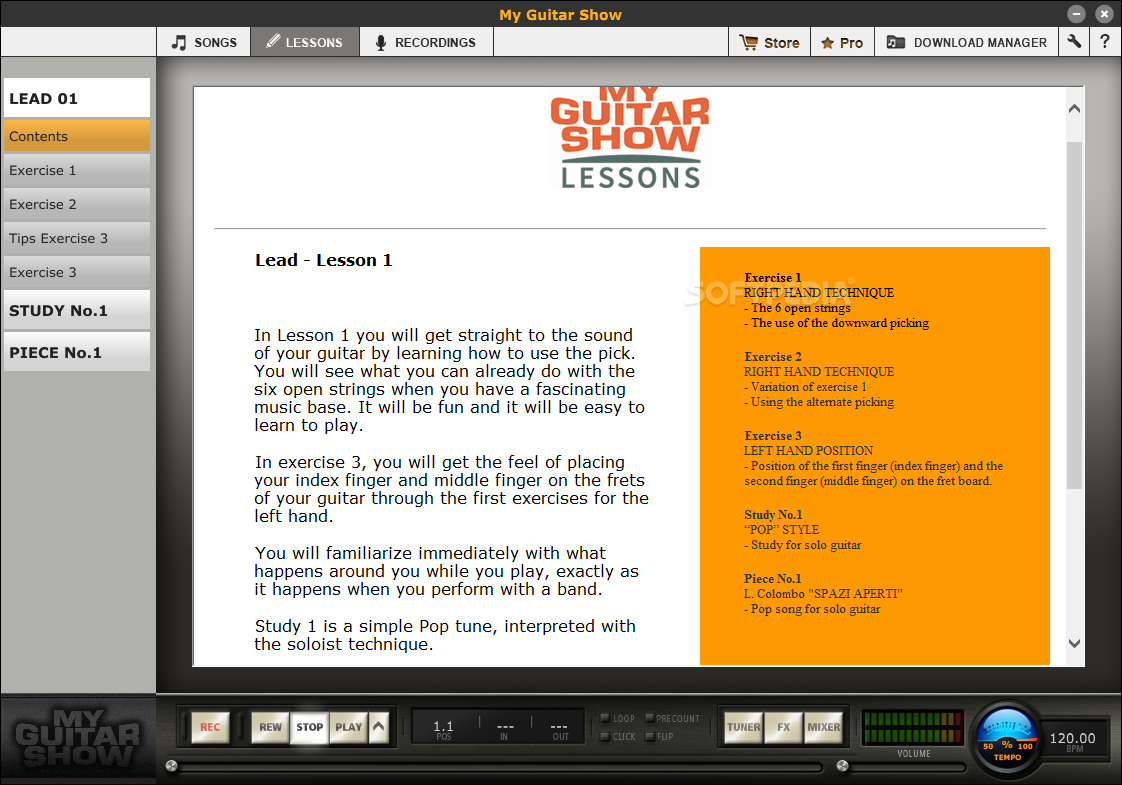
Task: Enable the CLICK metronome checkbox
Action: [605, 736]
